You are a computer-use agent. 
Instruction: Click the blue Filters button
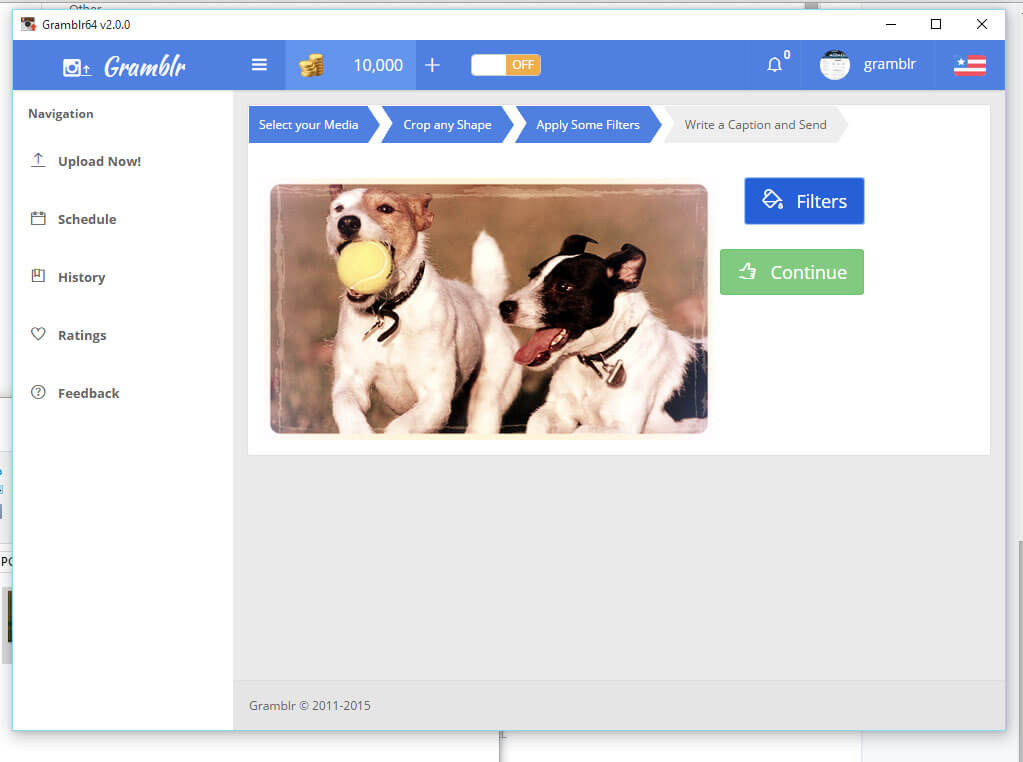(x=804, y=201)
